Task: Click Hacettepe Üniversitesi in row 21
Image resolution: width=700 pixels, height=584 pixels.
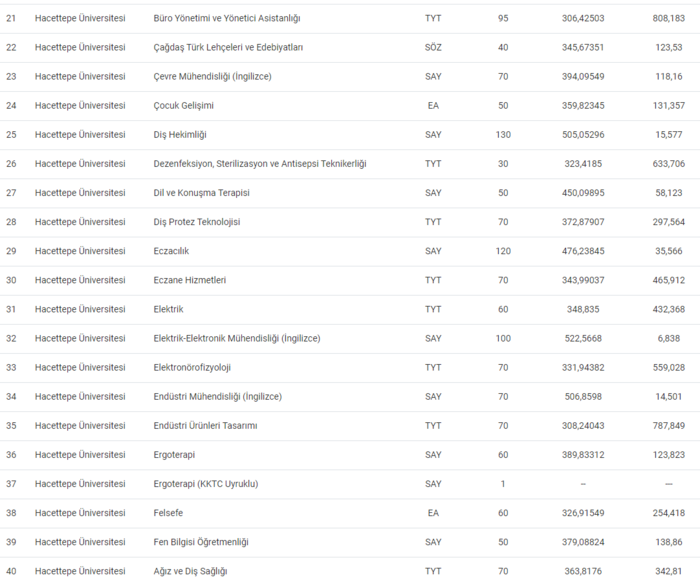Action: [x=80, y=19]
